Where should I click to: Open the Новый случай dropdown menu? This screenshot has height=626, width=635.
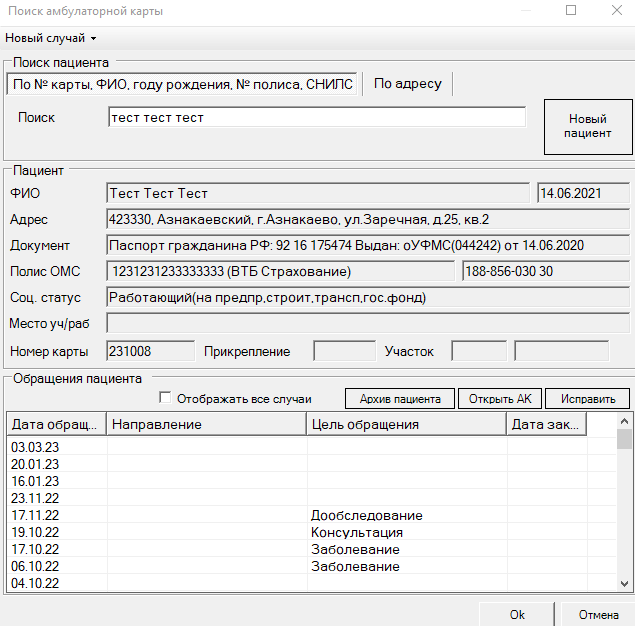(x=51, y=38)
